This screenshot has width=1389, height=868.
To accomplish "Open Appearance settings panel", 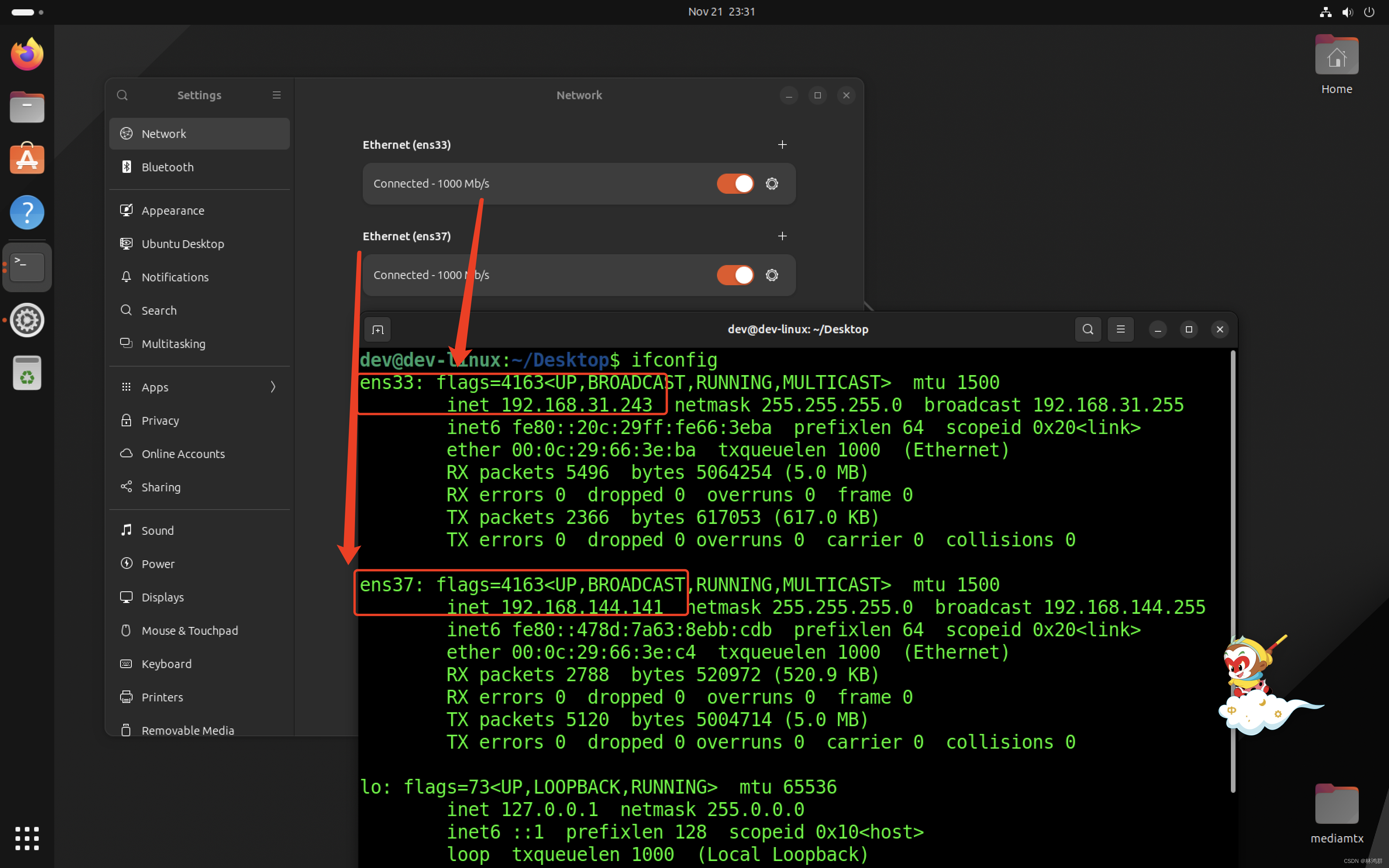I will [x=199, y=211].
